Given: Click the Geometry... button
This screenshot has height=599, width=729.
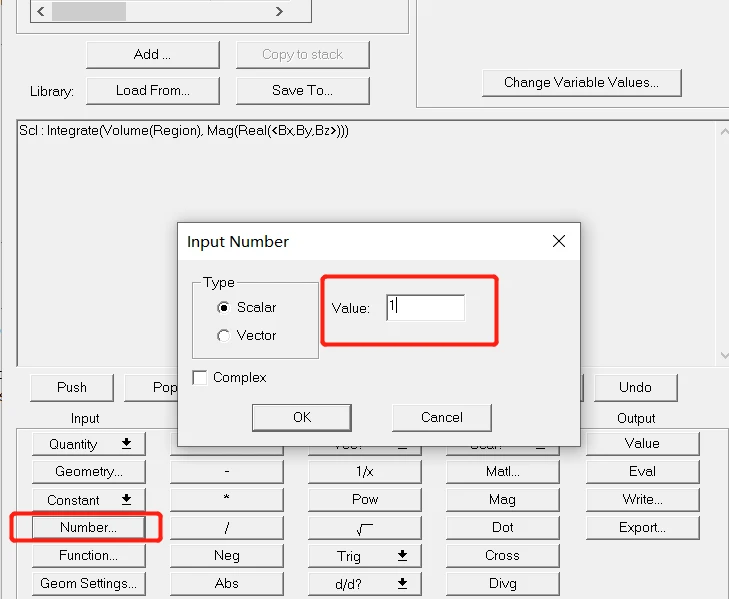Looking at the screenshot, I should (x=89, y=472).
